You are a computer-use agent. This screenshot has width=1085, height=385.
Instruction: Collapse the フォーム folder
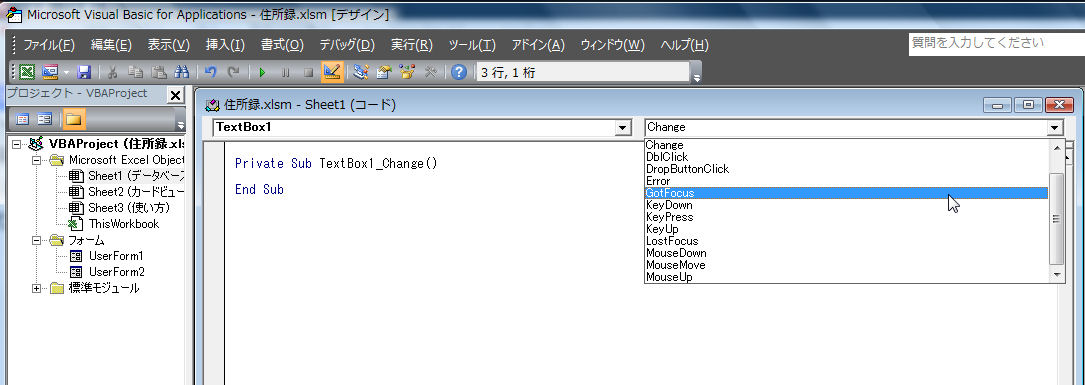click(x=36, y=240)
